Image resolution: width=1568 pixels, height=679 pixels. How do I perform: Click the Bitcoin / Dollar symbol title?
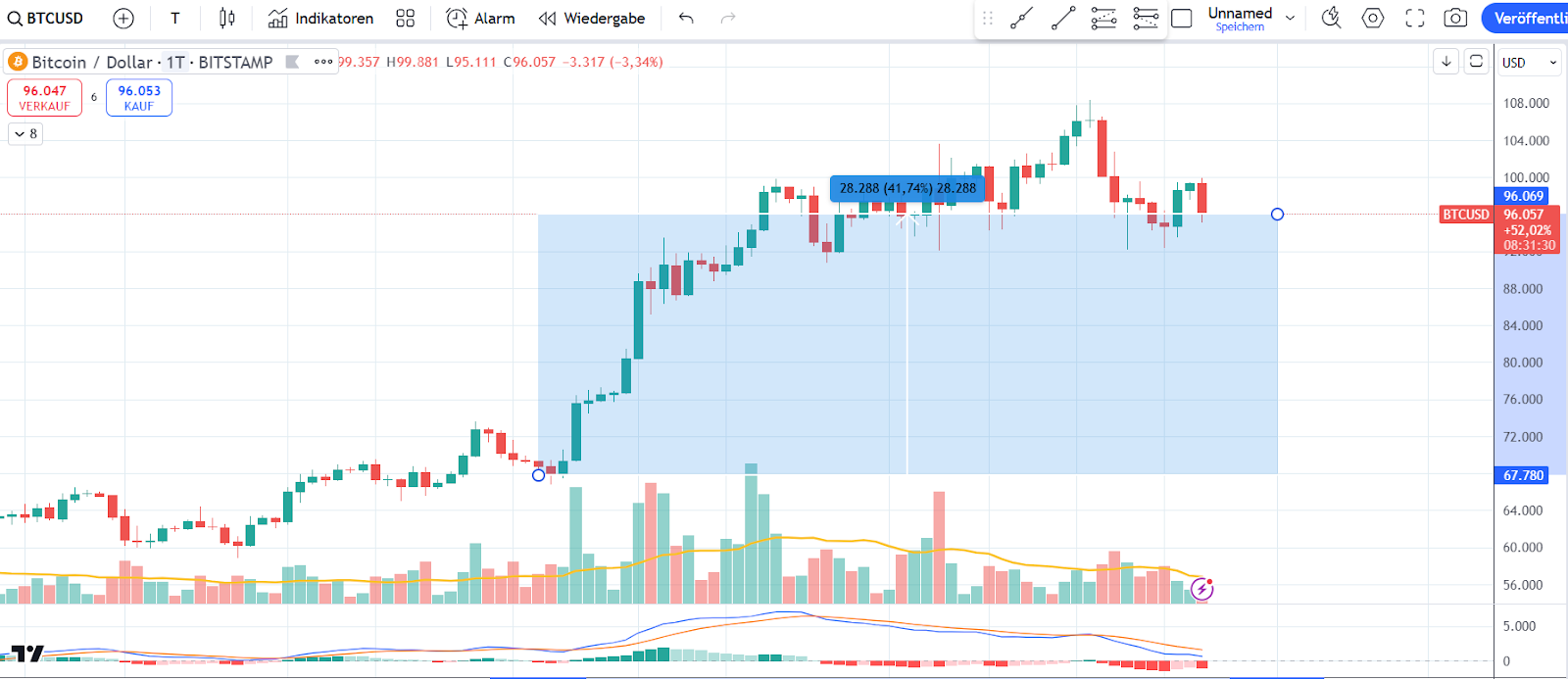[92, 62]
